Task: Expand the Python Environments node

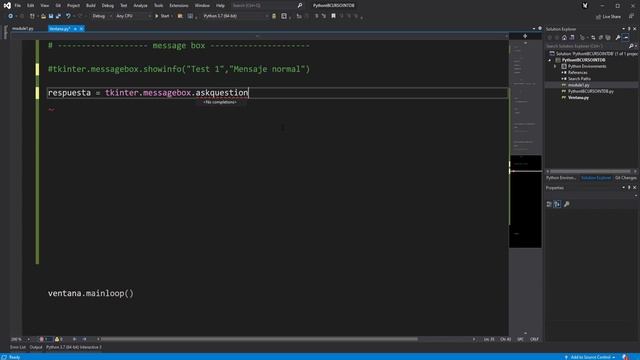Action: click(555, 66)
